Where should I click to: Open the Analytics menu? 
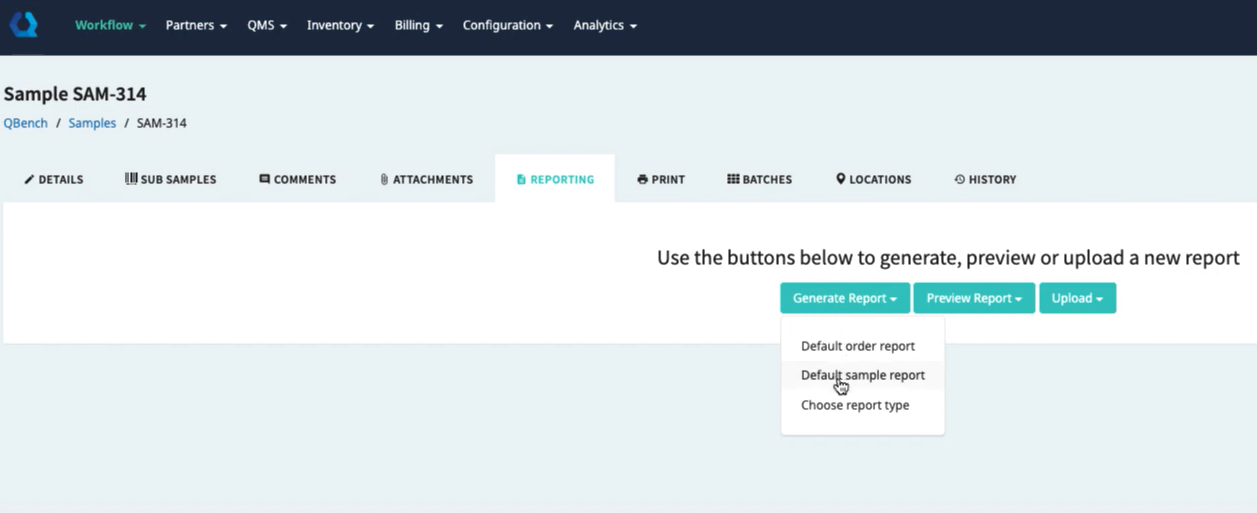(605, 25)
